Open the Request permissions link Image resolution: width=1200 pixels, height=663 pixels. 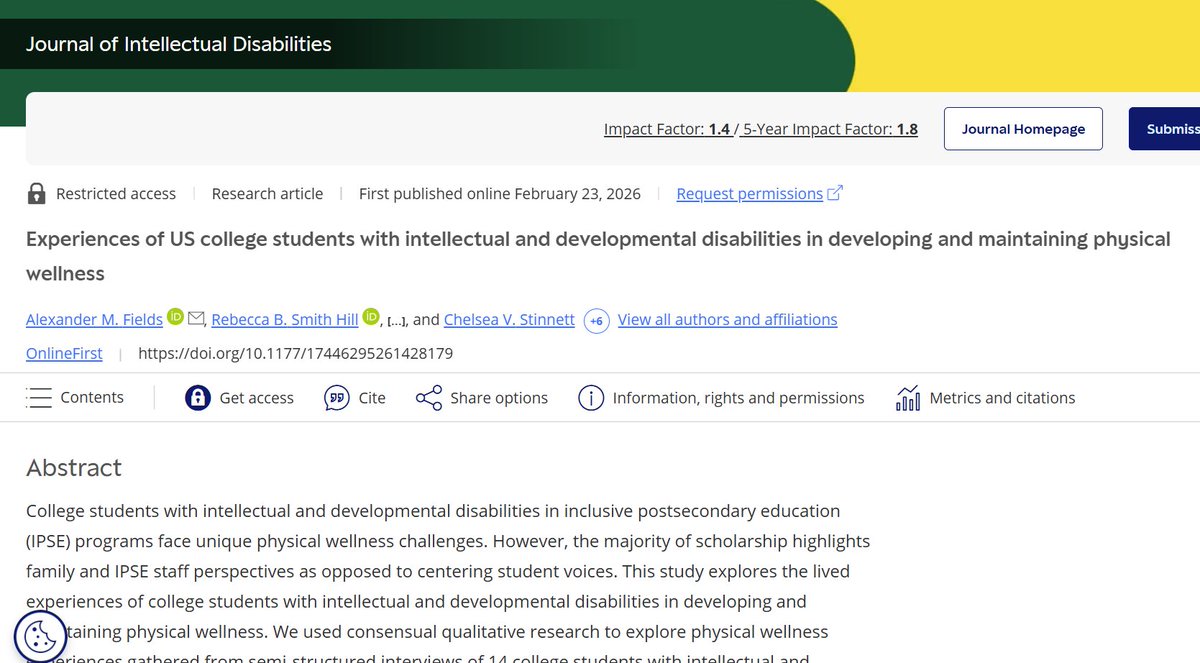coord(750,194)
